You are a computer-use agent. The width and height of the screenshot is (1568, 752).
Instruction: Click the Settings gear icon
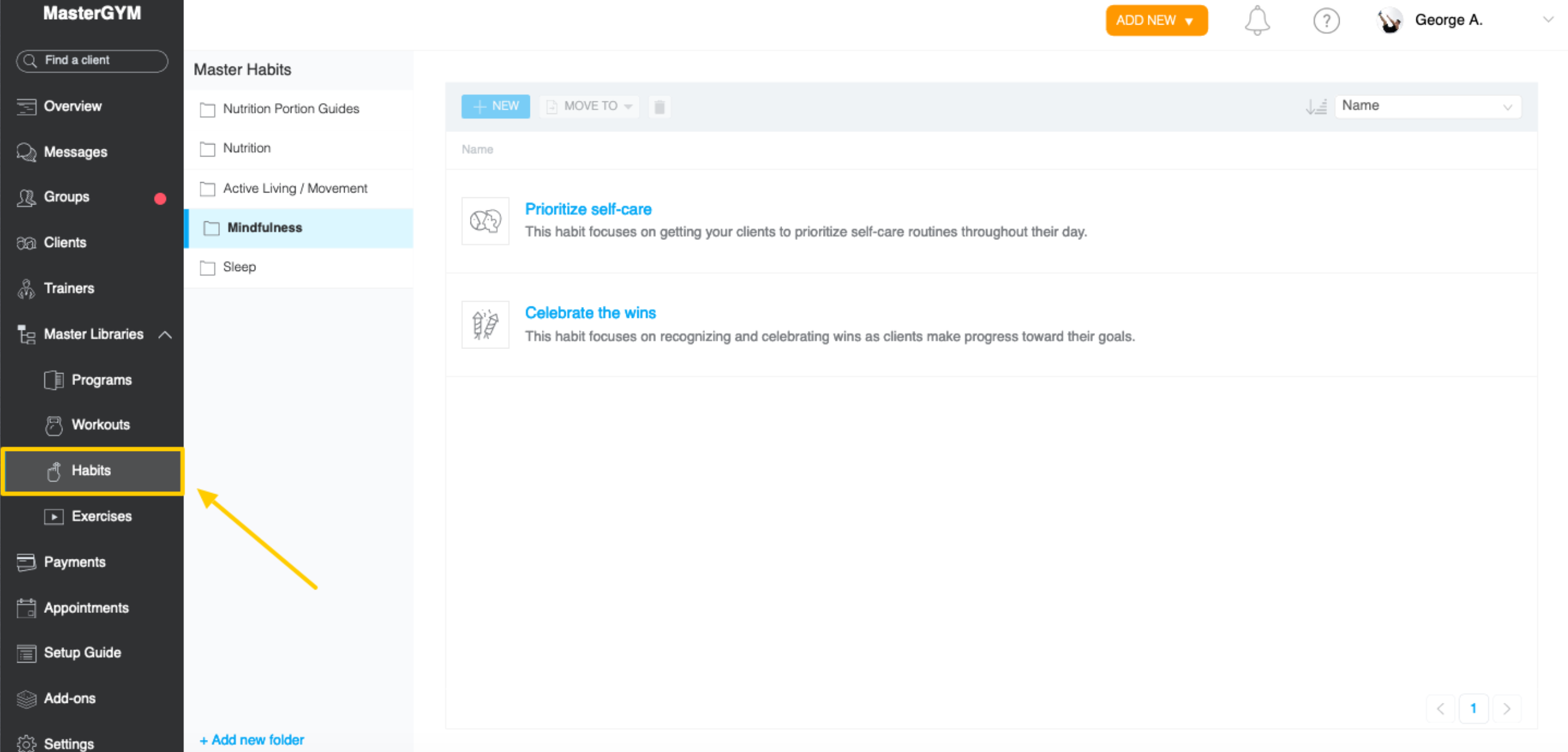26,744
